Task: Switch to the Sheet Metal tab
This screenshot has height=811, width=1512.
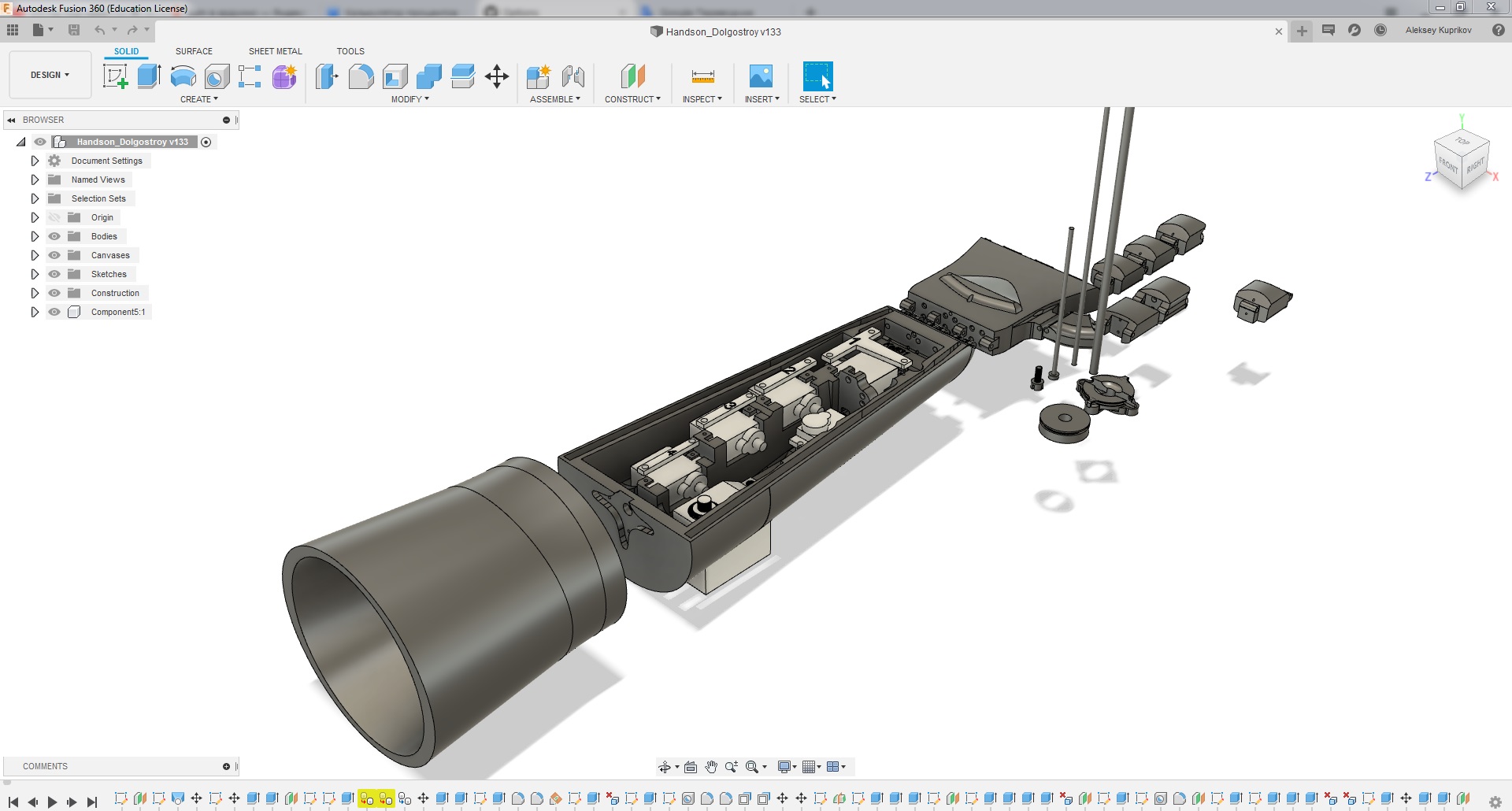Action: pos(275,51)
